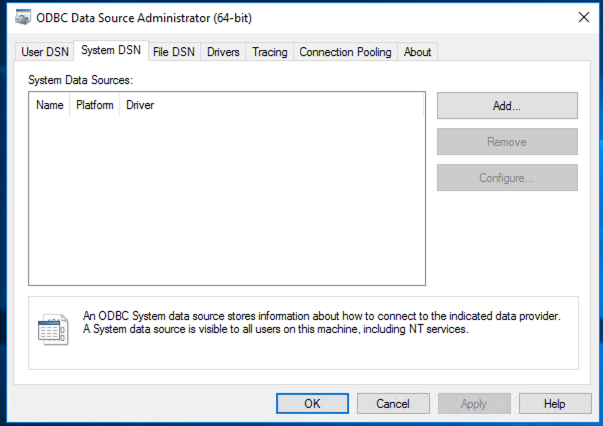Open Help for the dialog
This screenshot has height=426, width=603.
[x=555, y=404]
